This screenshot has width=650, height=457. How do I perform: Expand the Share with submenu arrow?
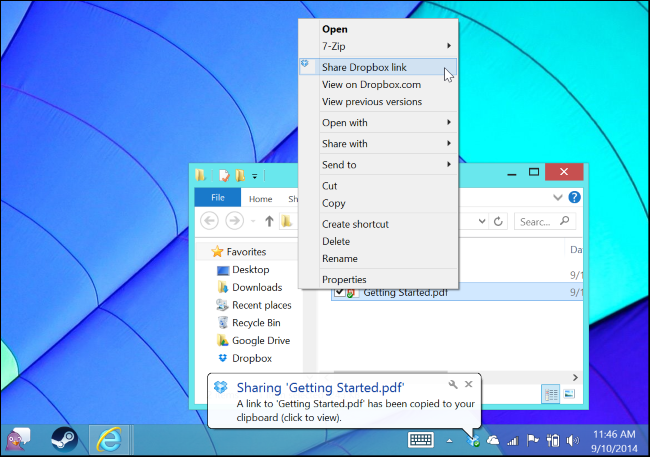[449, 143]
